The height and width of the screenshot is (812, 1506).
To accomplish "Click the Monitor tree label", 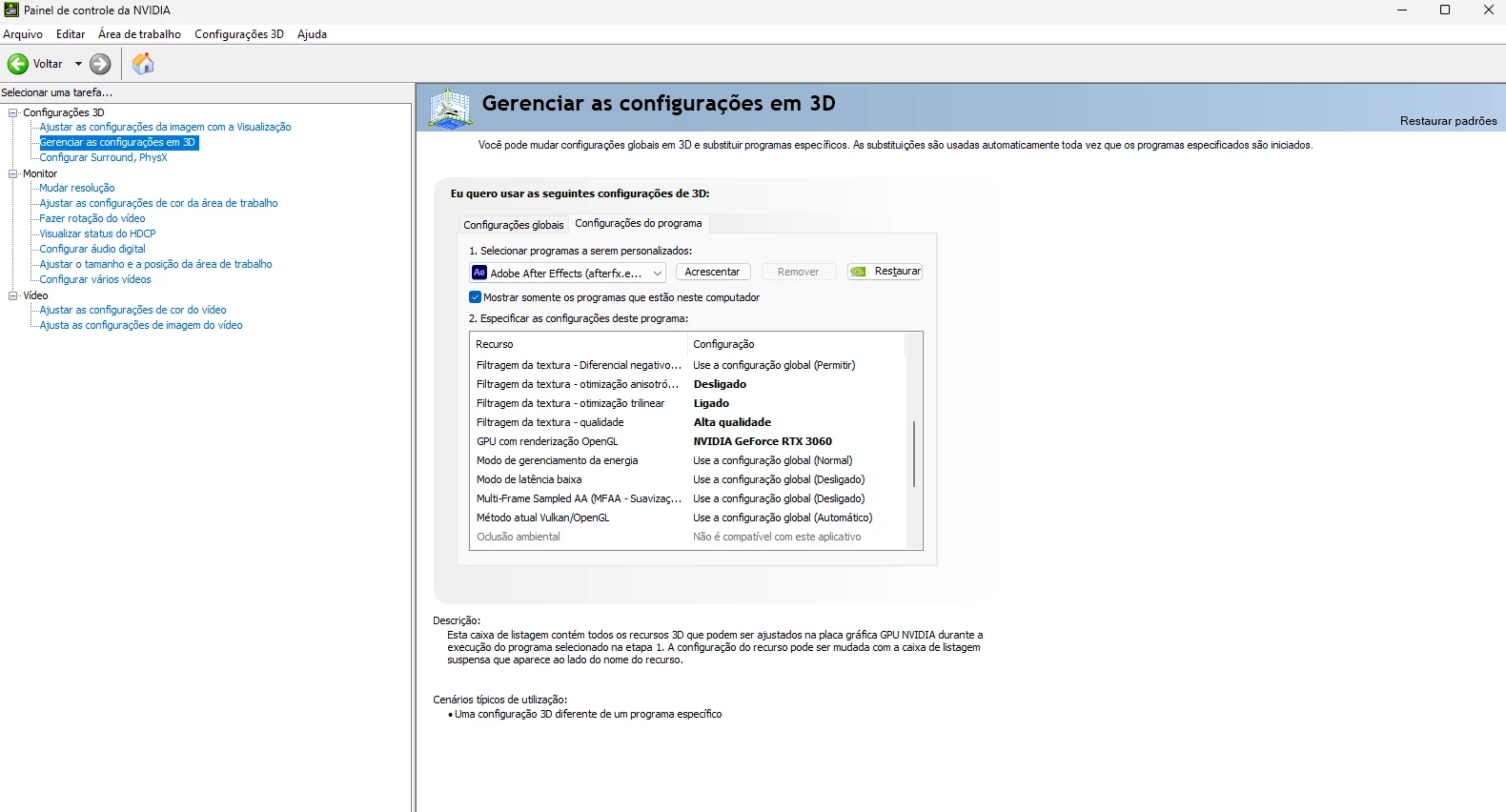I will coord(40,173).
